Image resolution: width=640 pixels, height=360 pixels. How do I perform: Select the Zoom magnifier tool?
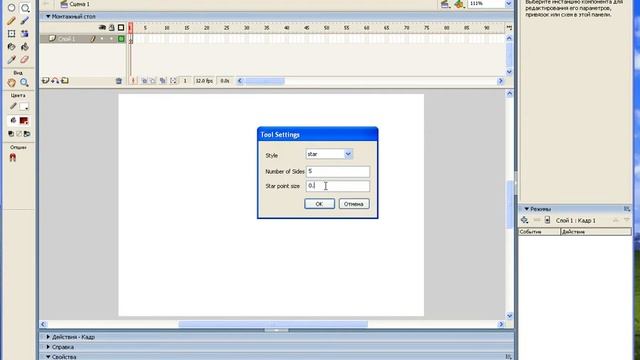25,83
